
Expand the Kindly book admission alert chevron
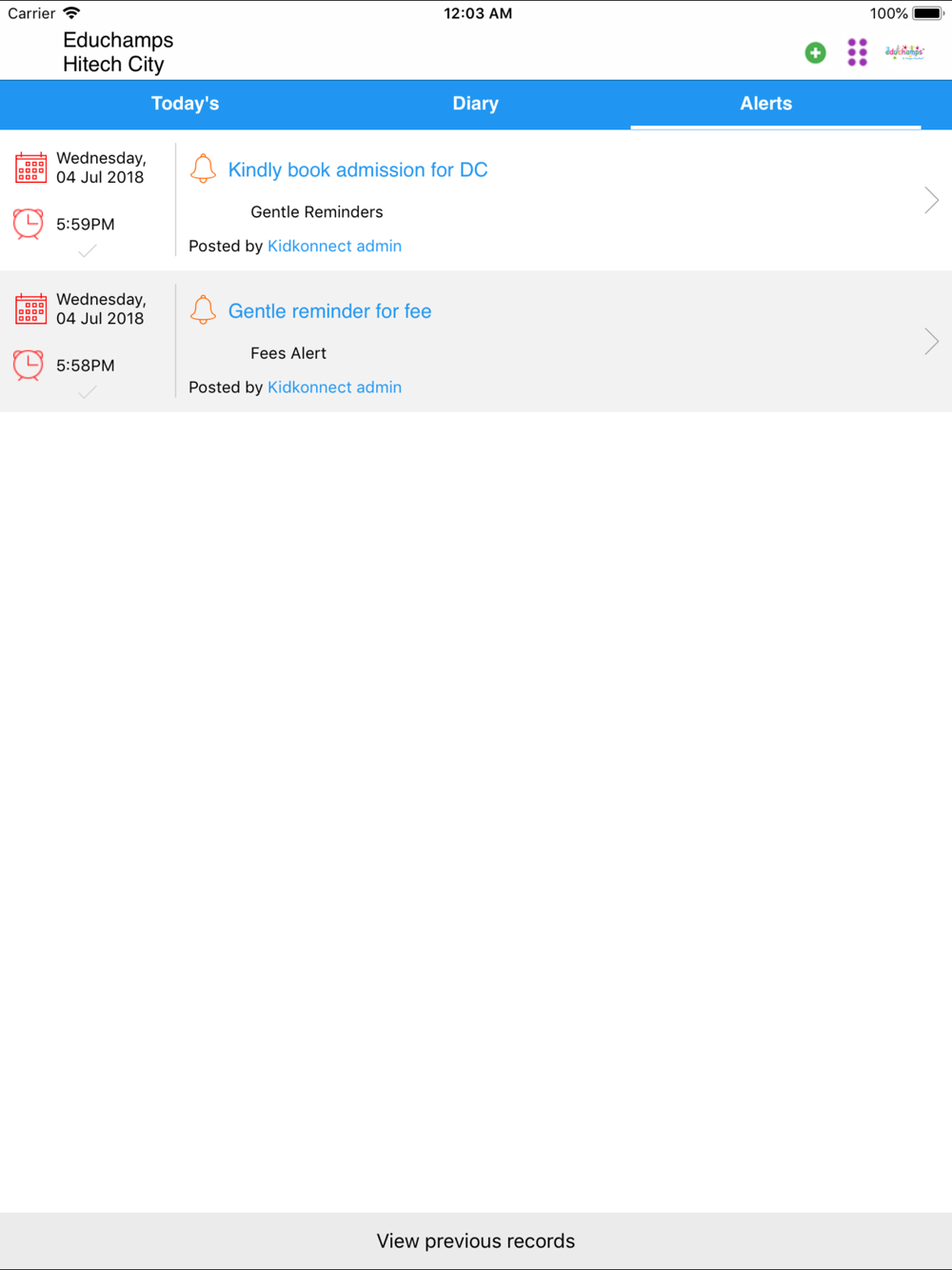[x=931, y=200]
